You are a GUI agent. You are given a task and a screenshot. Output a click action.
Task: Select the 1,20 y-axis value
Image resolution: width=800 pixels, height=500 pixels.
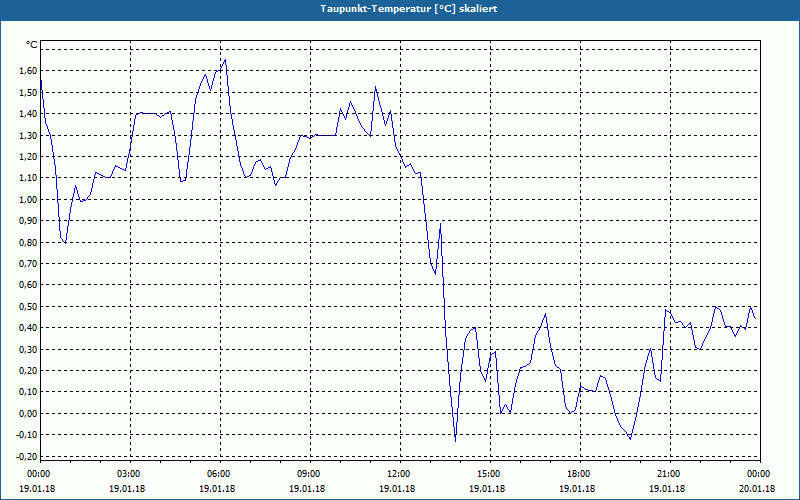[x=29, y=157]
